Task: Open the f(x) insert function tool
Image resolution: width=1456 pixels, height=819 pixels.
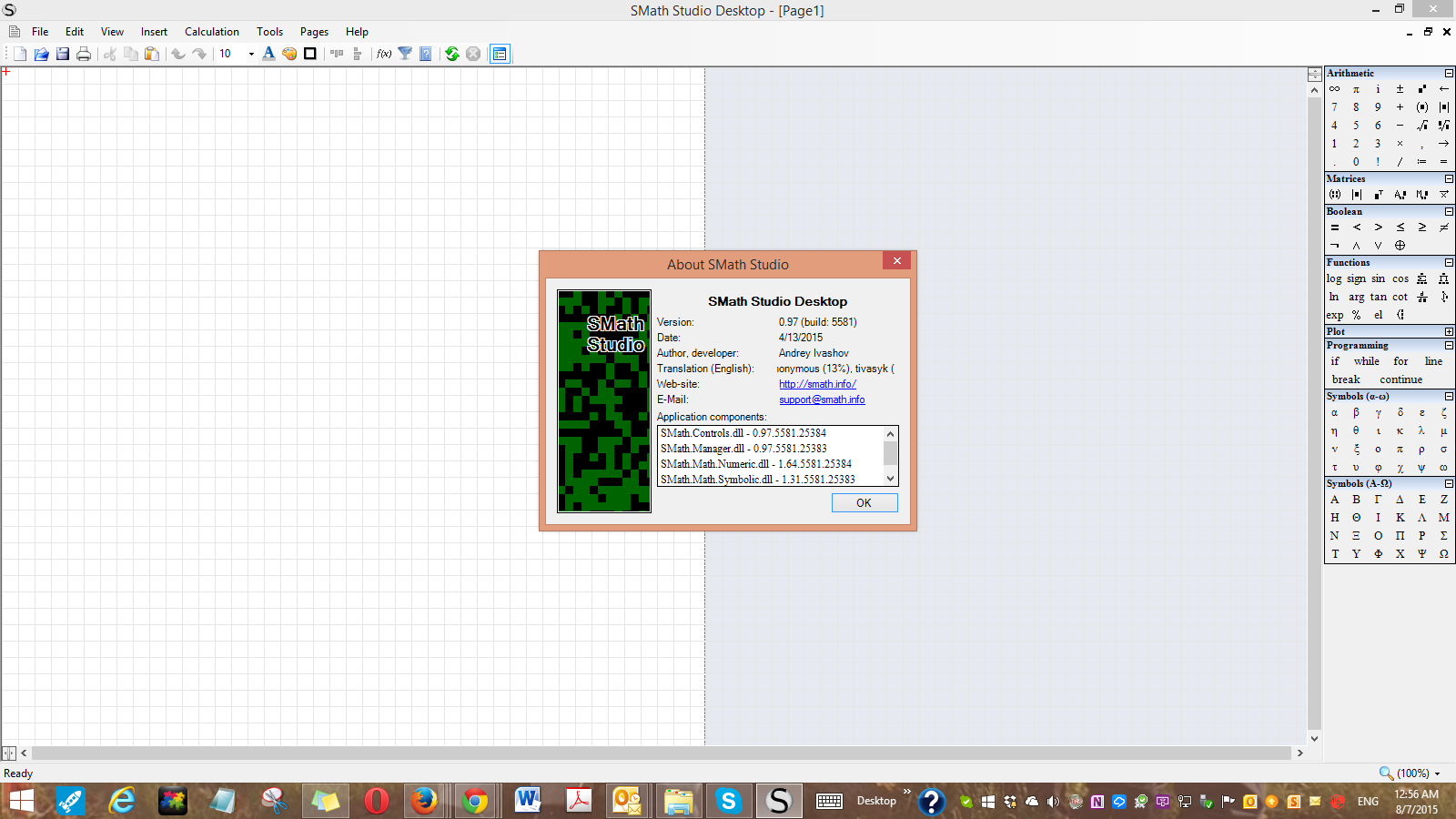Action: pyautogui.click(x=384, y=54)
